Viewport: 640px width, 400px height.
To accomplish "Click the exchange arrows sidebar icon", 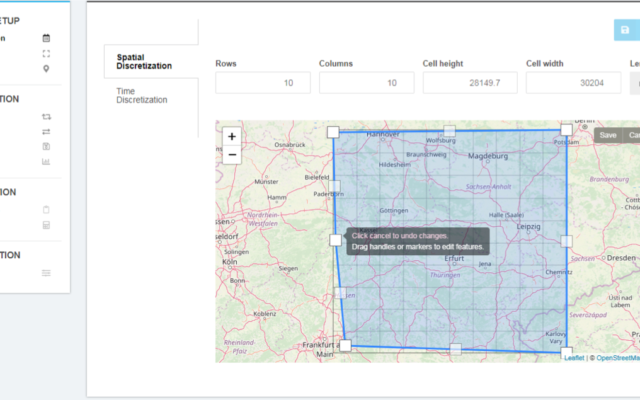I will [x=46, y=131].
